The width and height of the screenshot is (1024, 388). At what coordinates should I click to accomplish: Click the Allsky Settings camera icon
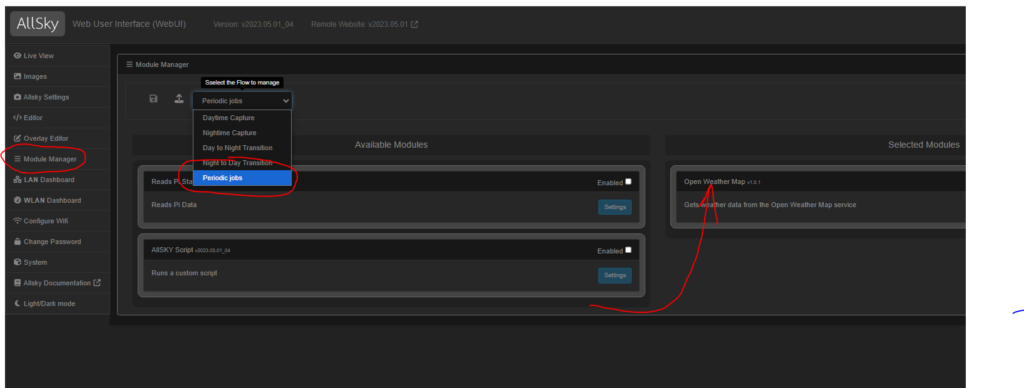coord(18,97)
